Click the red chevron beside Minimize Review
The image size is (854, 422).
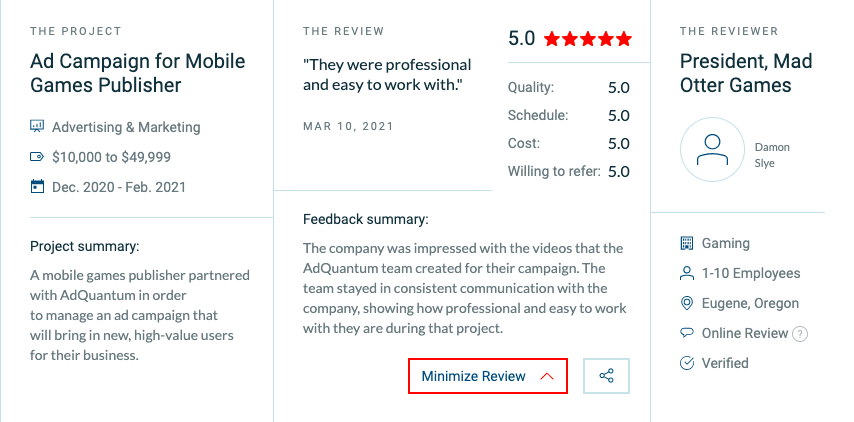click(547, 376)
